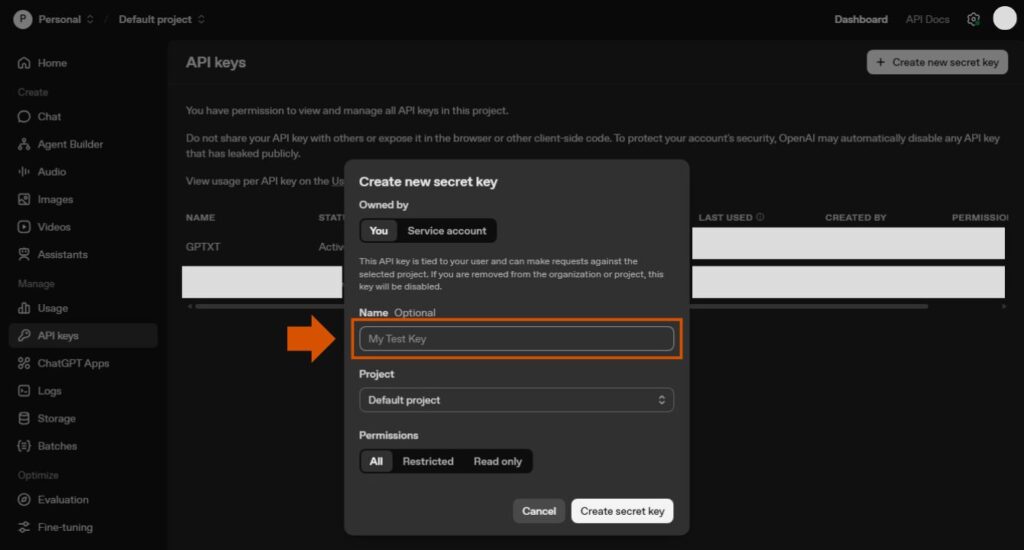This screenshot has width=1024, height=550.
Task: Select the Images icon in sidebar
Action: pos(24,199)
